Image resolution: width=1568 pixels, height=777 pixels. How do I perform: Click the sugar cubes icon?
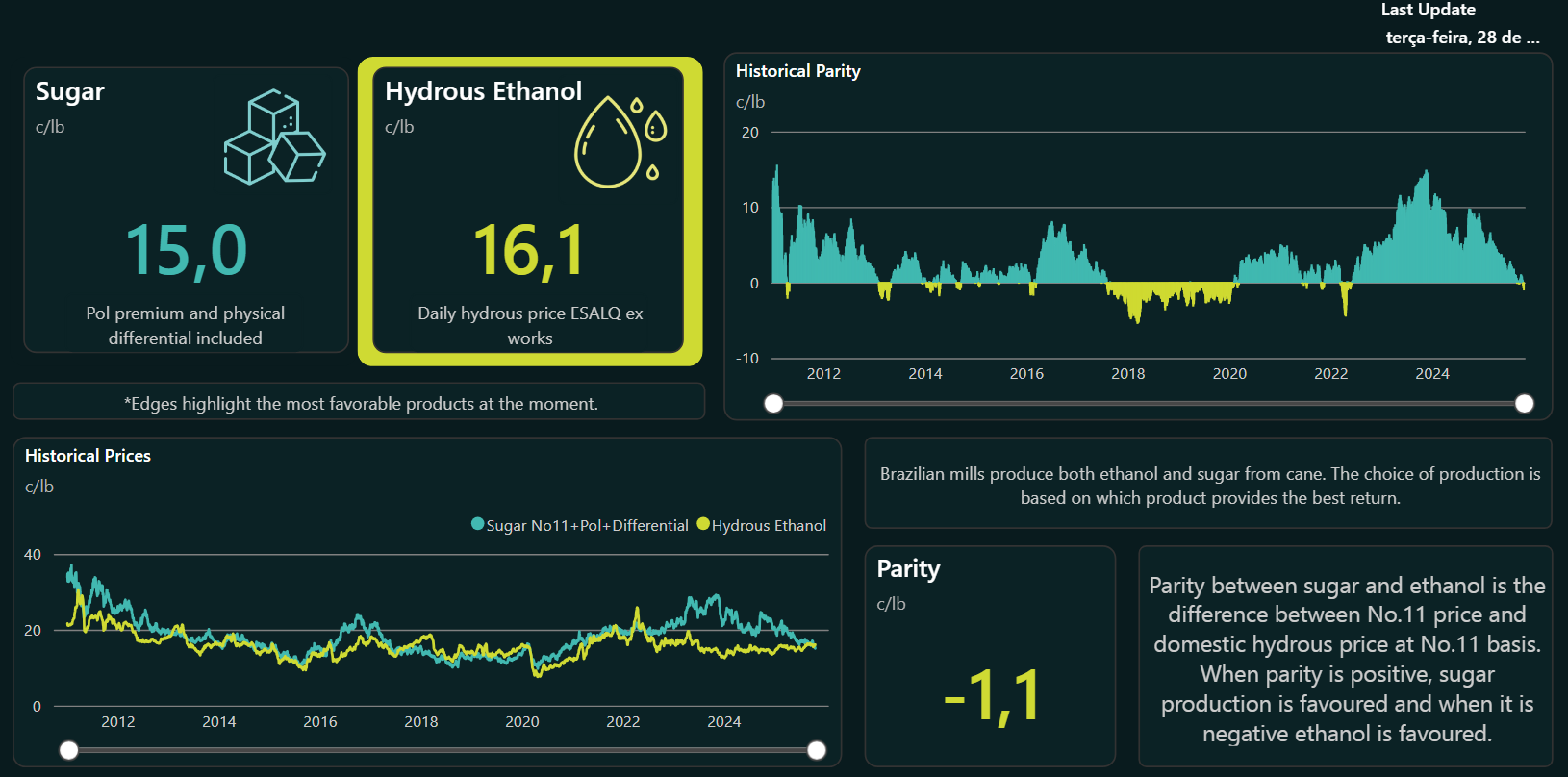(x=274, y=137)
